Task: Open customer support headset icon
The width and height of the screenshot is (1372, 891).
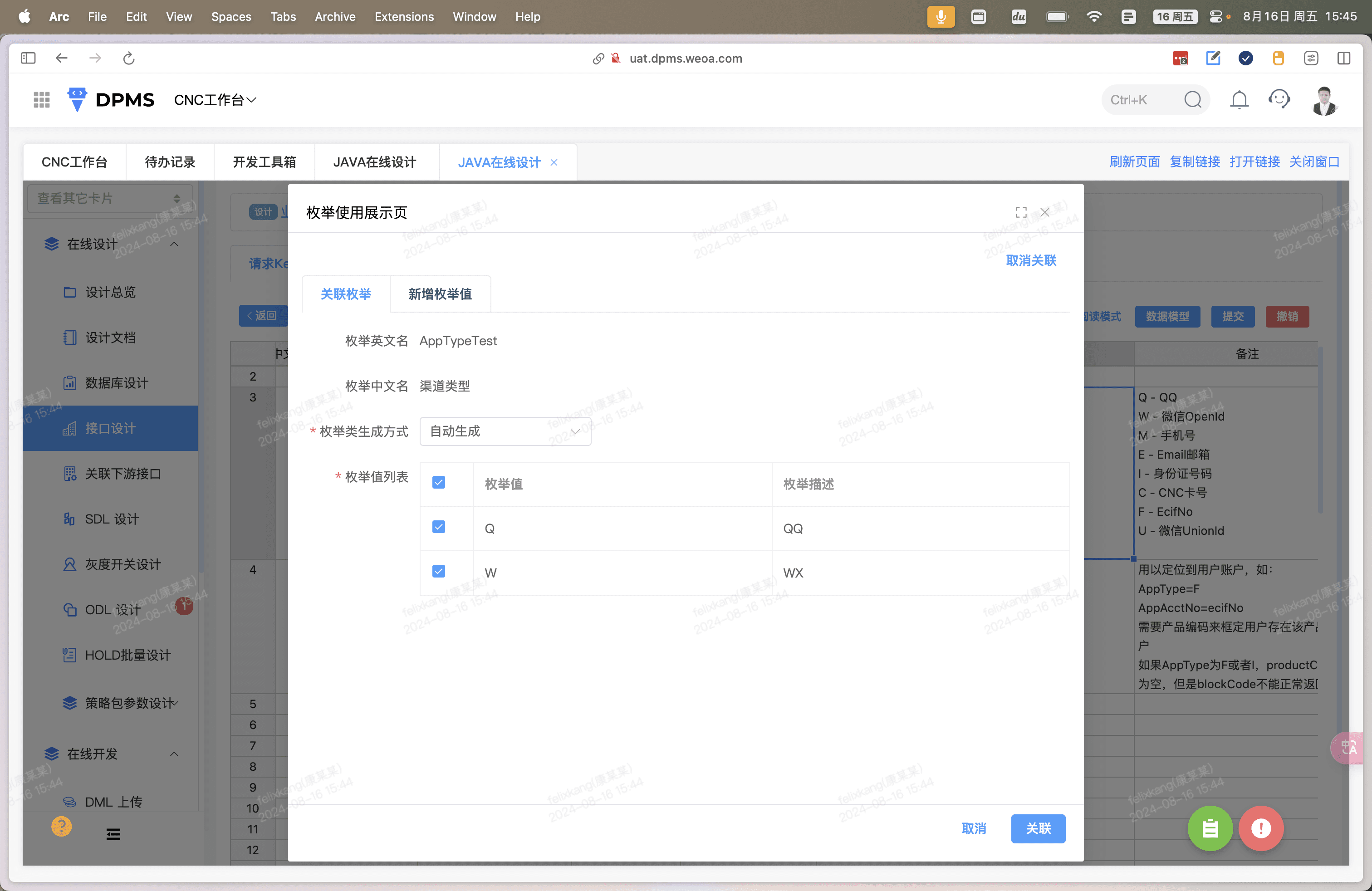Action: [x=1279, y=100]
